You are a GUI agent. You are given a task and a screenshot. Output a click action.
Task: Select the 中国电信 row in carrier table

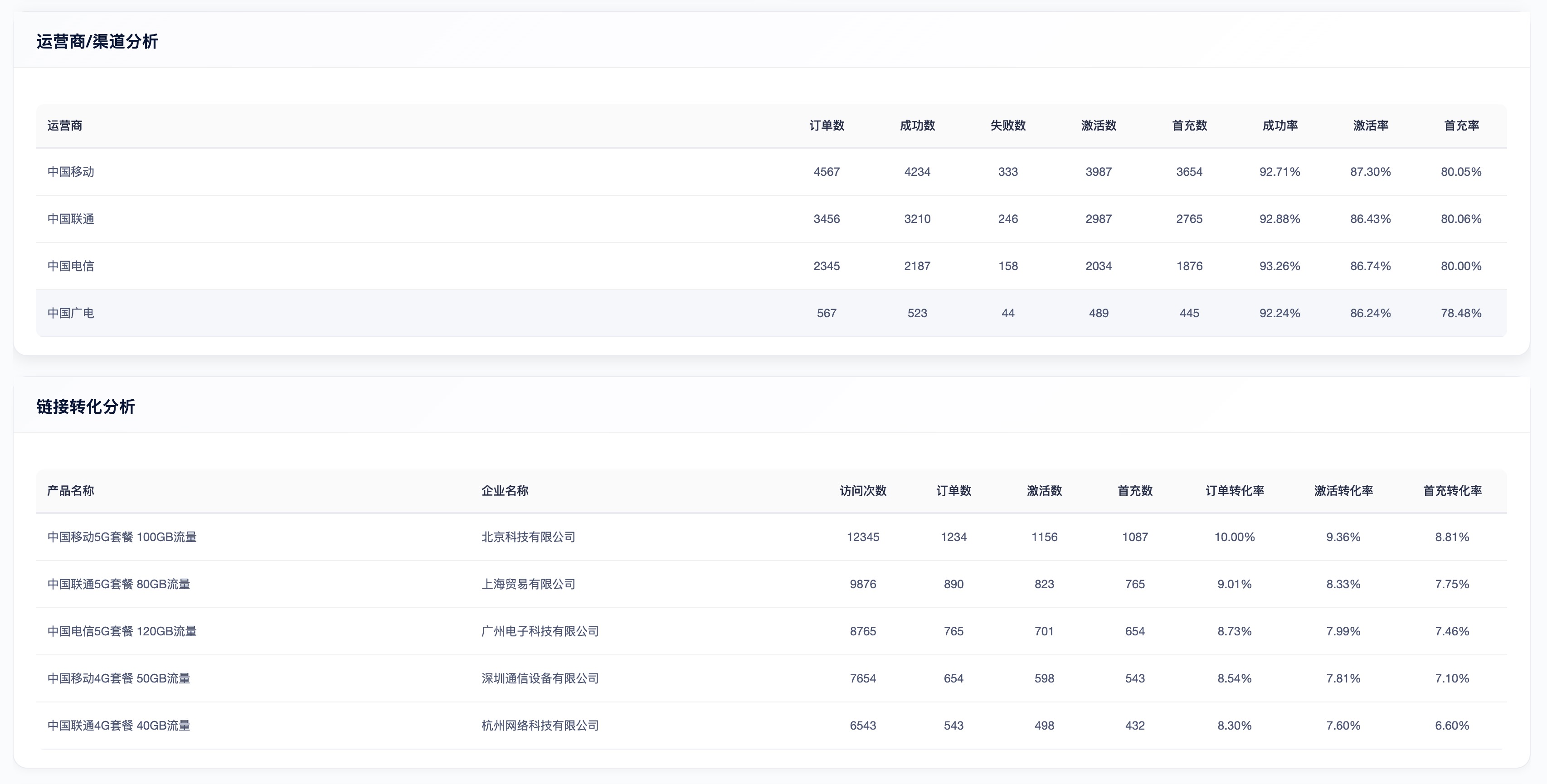tap(70, 265)
